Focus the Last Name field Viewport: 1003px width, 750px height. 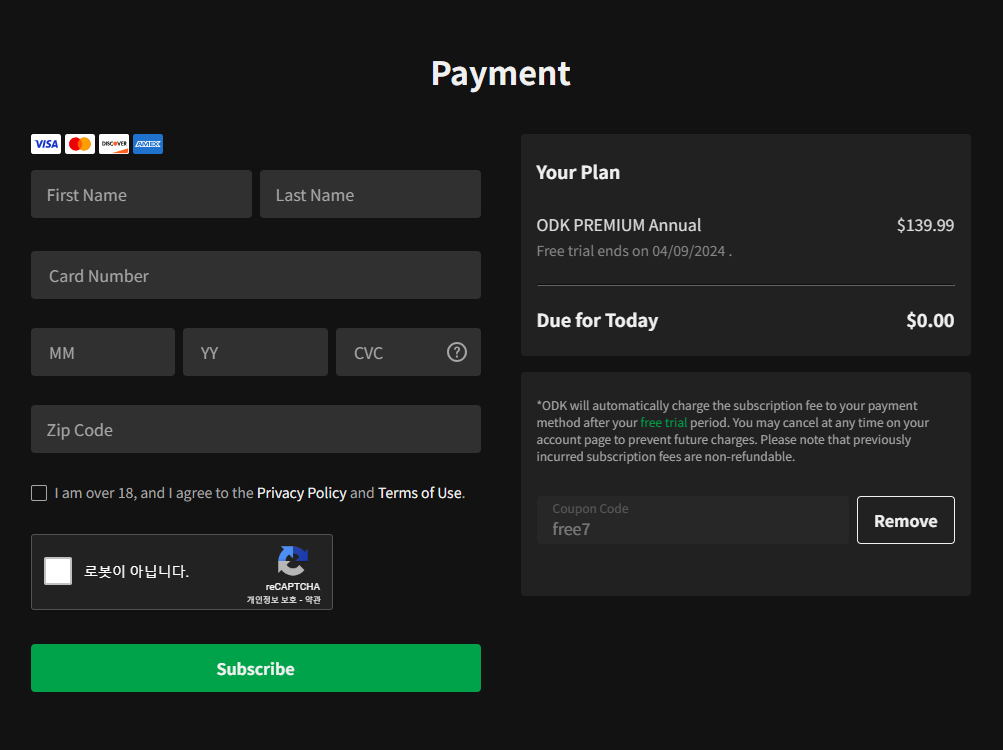(370, 194)
